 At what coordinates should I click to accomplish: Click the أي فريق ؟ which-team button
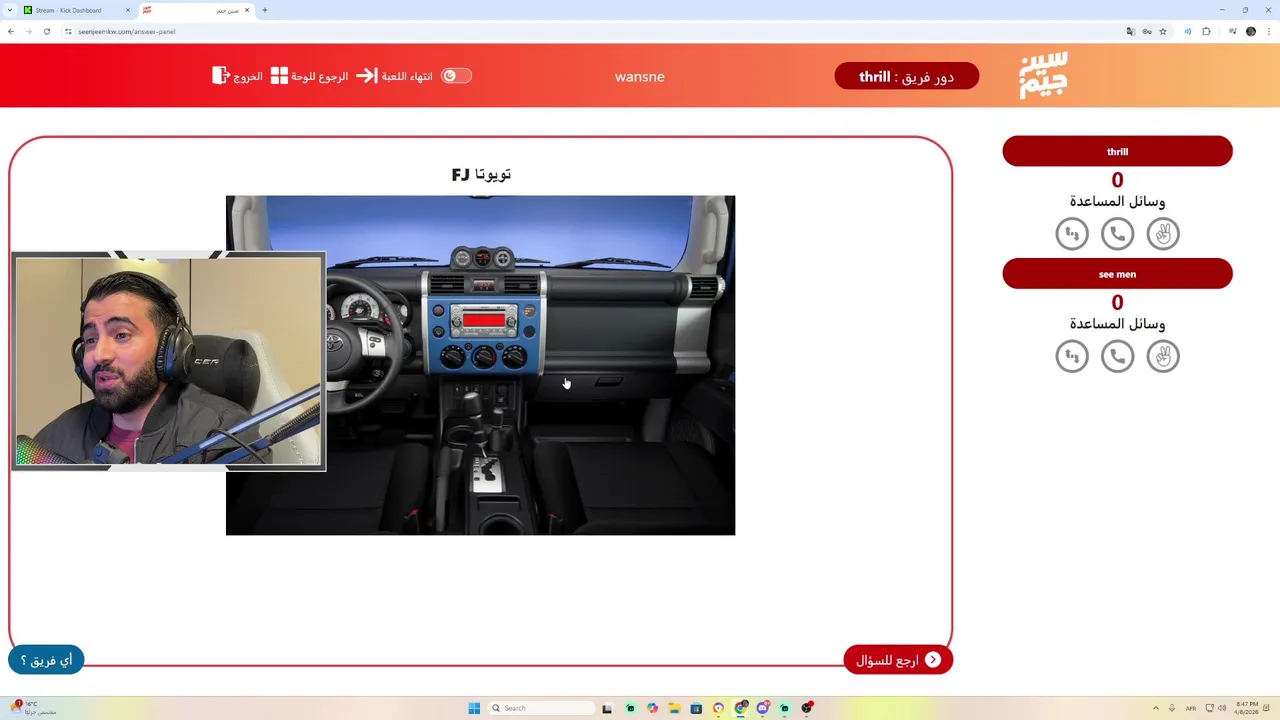point(46,660)
